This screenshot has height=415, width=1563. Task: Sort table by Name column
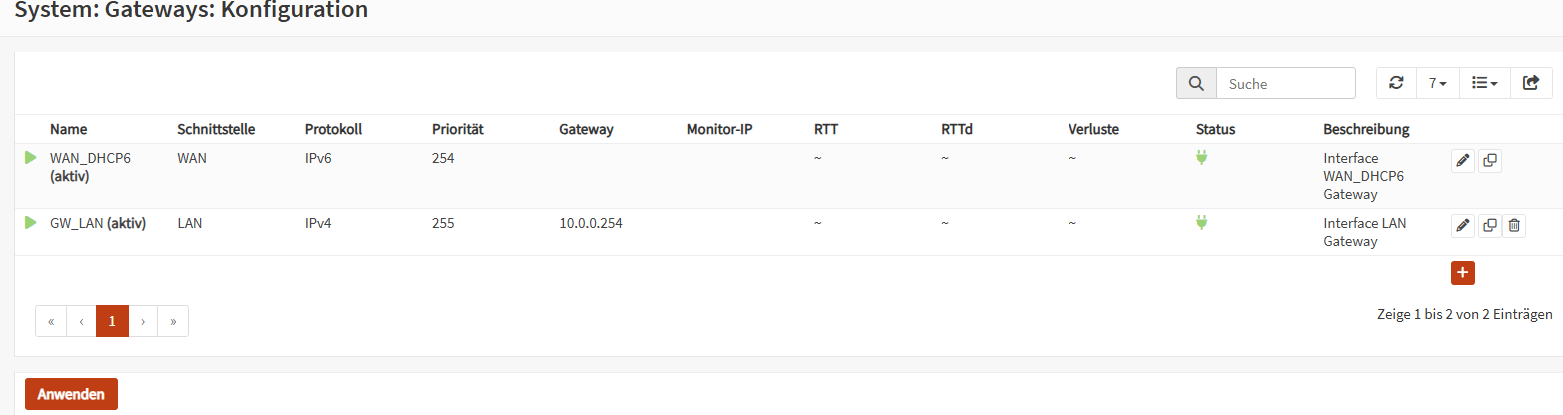[69, 130]
